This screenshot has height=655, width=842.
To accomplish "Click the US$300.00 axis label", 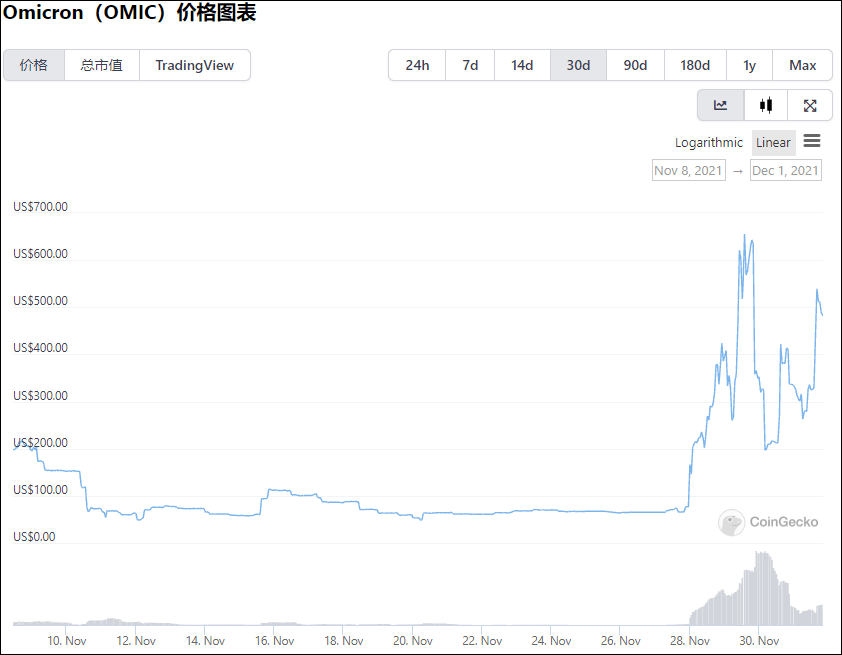I will pos(40,396).
